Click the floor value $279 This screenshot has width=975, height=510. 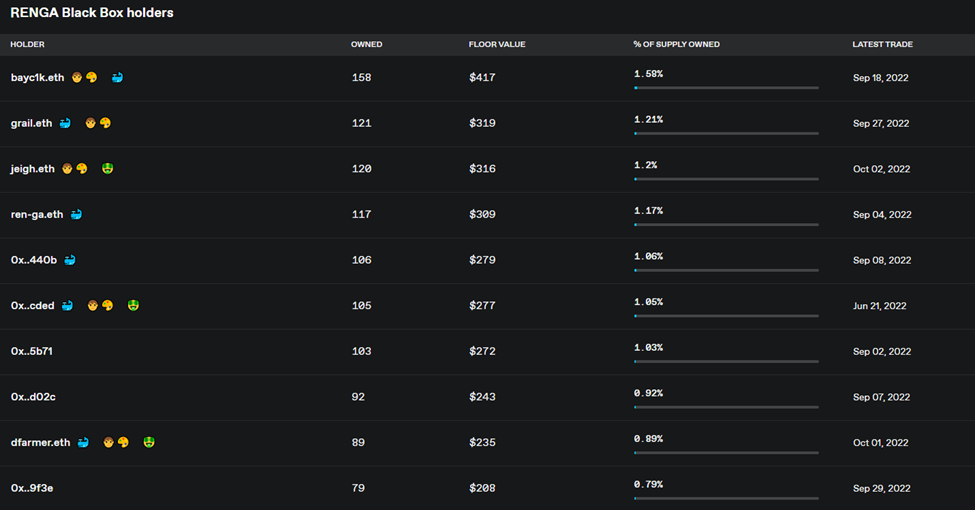click(x=482, y=260)
